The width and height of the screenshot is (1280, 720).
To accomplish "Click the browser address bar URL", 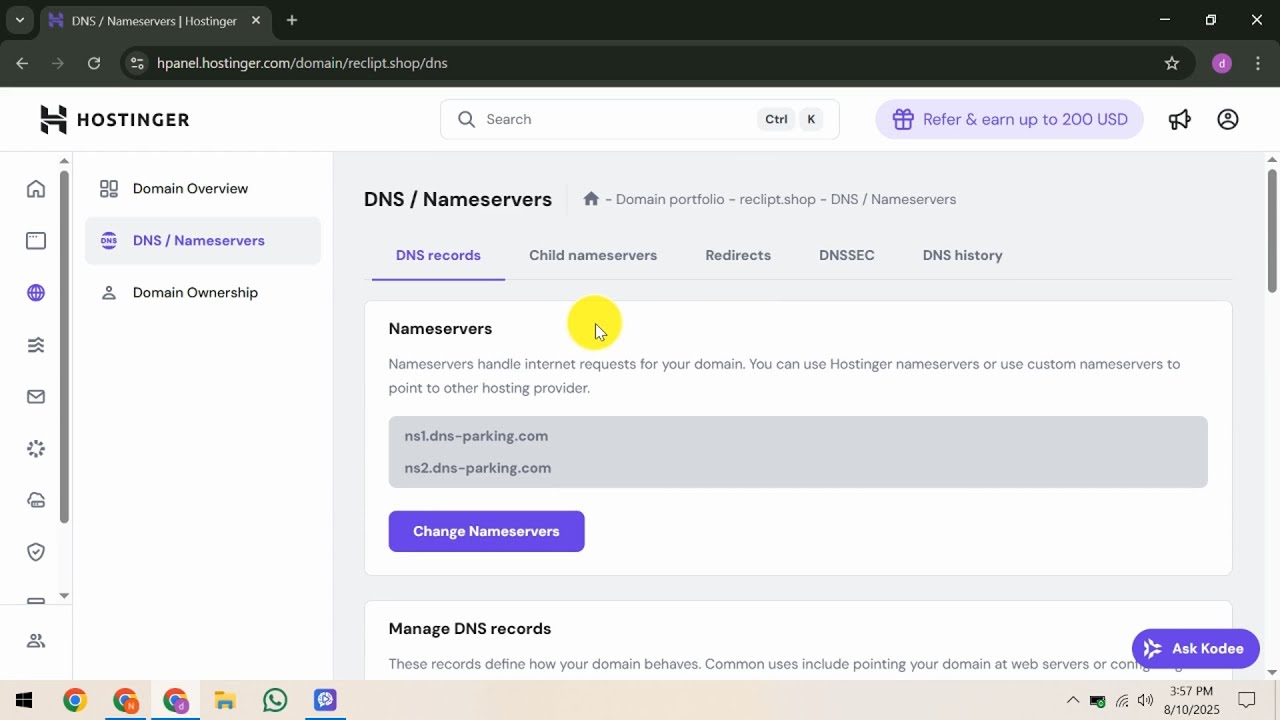I will click(x=302, y=63).
